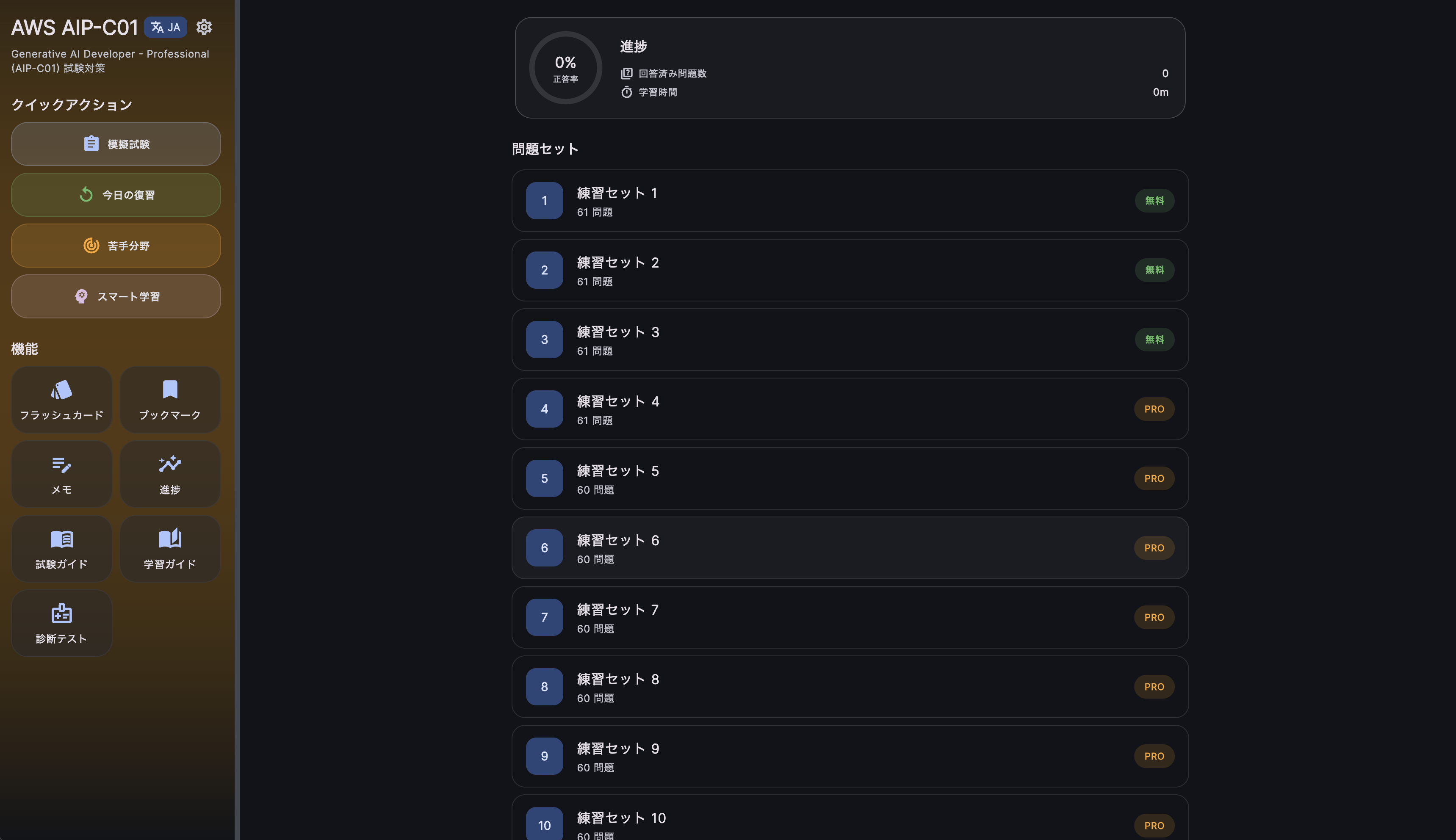Open the フラッシュカード flashcards tile
Viewport: 1456px width, 840px height.
(x=62, y=400)
